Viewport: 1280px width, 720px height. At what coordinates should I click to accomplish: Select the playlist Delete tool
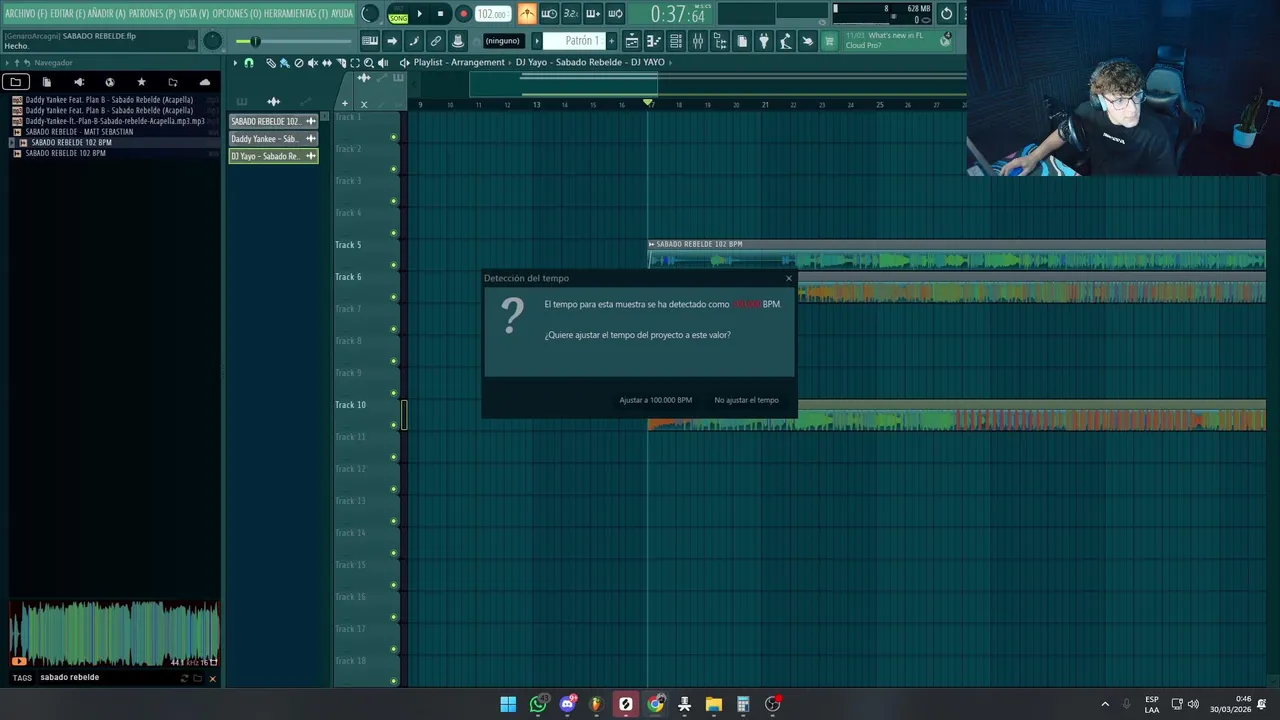298,63
